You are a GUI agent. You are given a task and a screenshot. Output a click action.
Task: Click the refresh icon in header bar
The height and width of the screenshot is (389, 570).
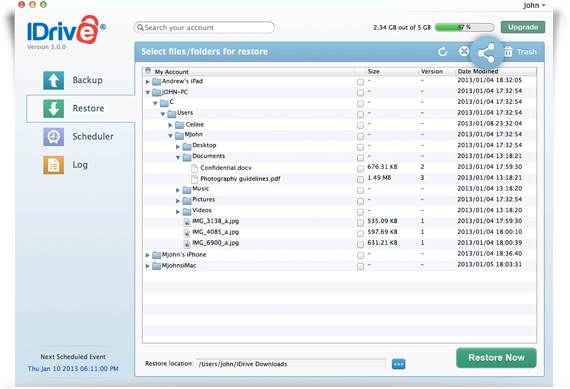(x=442, y=52)
